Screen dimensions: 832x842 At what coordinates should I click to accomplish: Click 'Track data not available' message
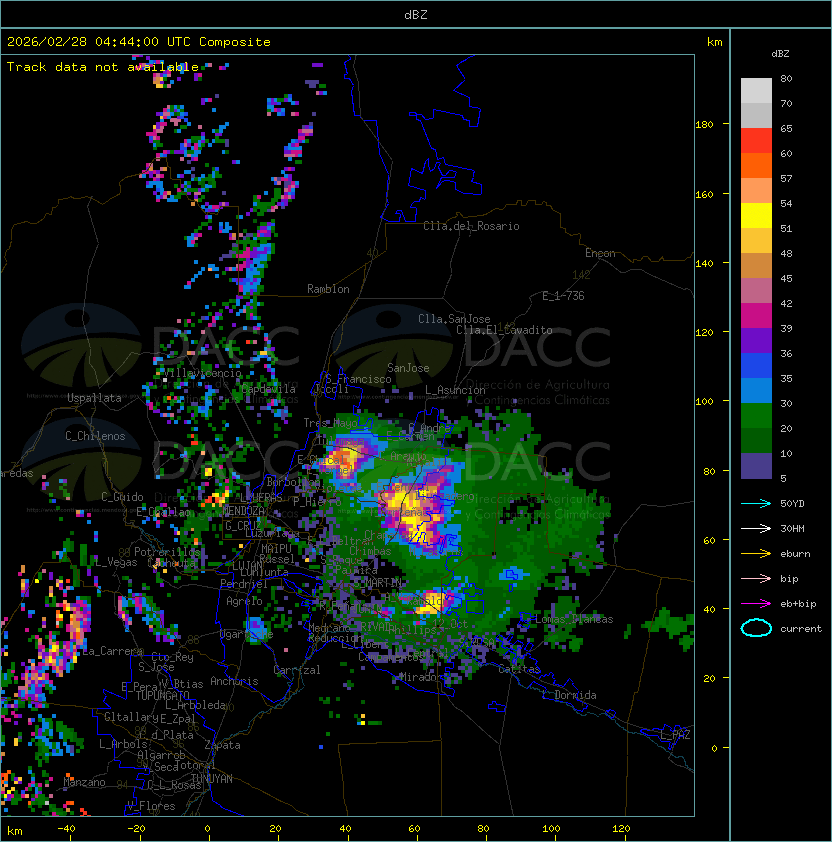point(103,67)
